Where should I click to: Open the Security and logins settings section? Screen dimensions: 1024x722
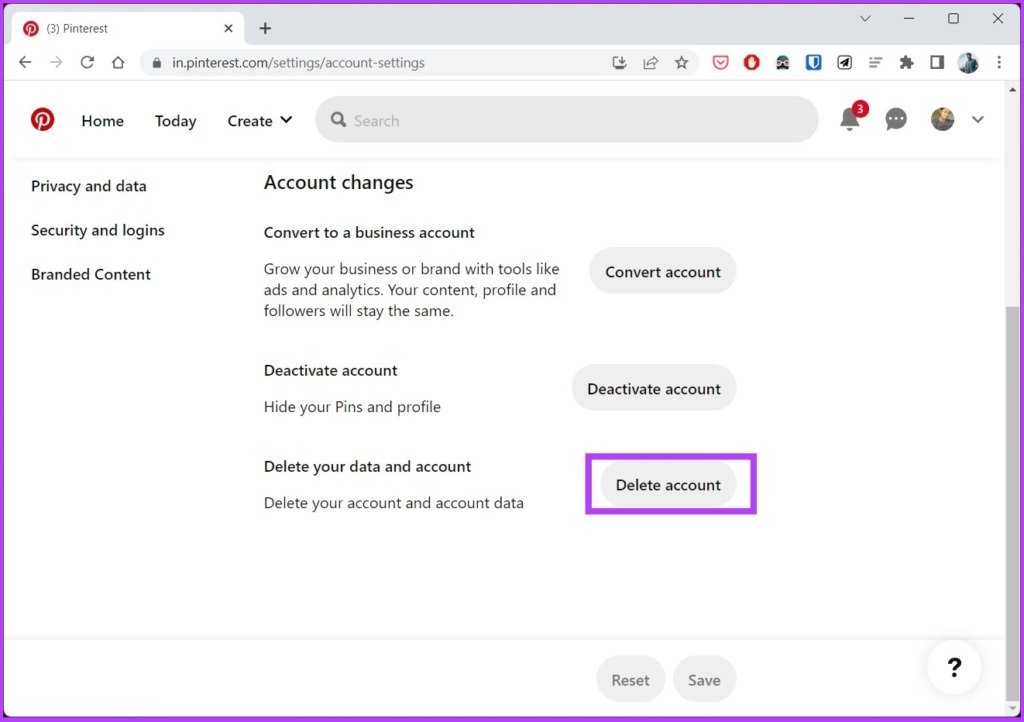(x=98, y=230)
